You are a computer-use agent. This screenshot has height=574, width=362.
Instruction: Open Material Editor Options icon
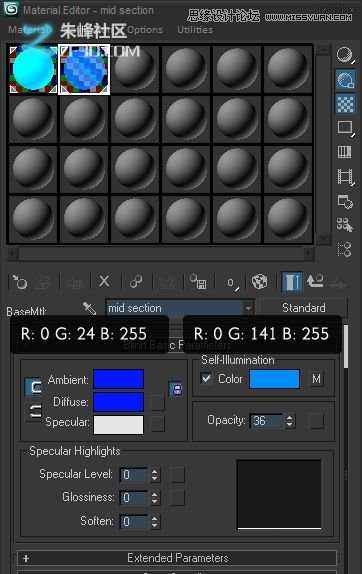point(345,201)
